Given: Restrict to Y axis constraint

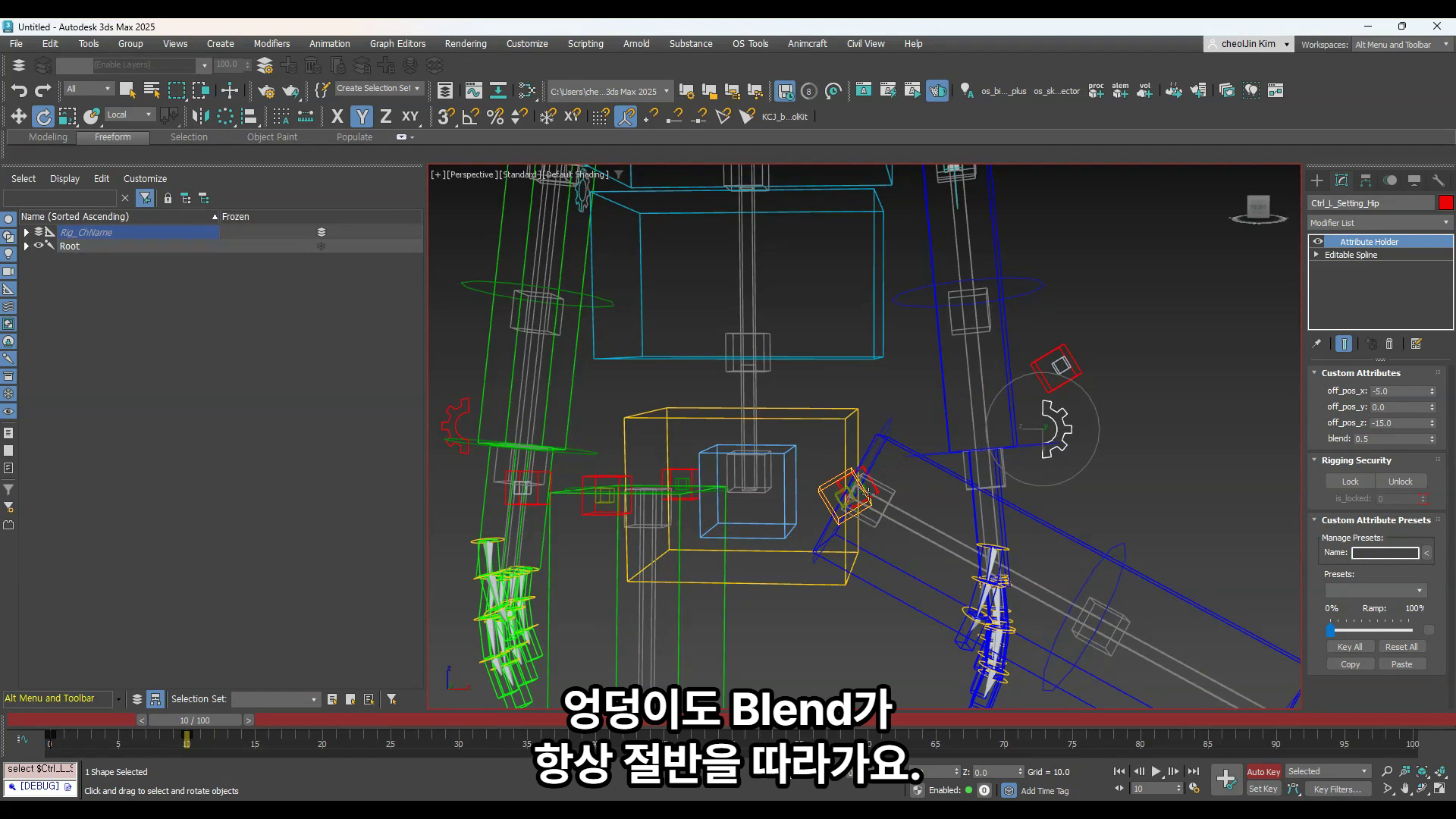Looking at the screenshot, I should coord(362,116).
